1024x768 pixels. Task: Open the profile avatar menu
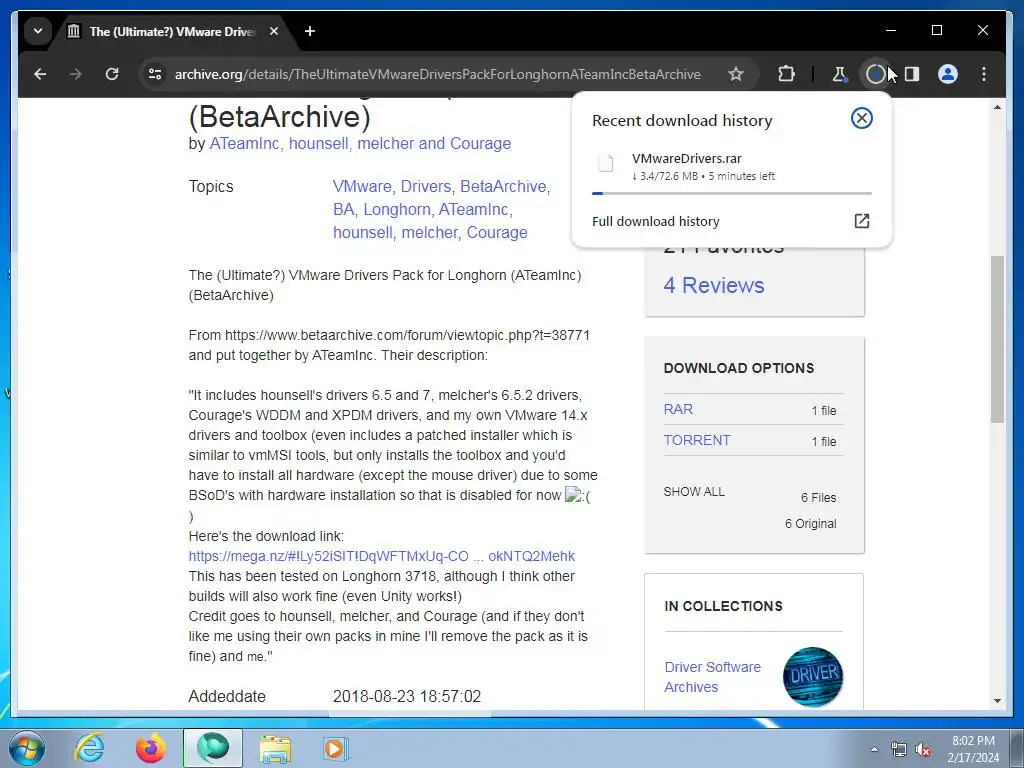(948, 74)
